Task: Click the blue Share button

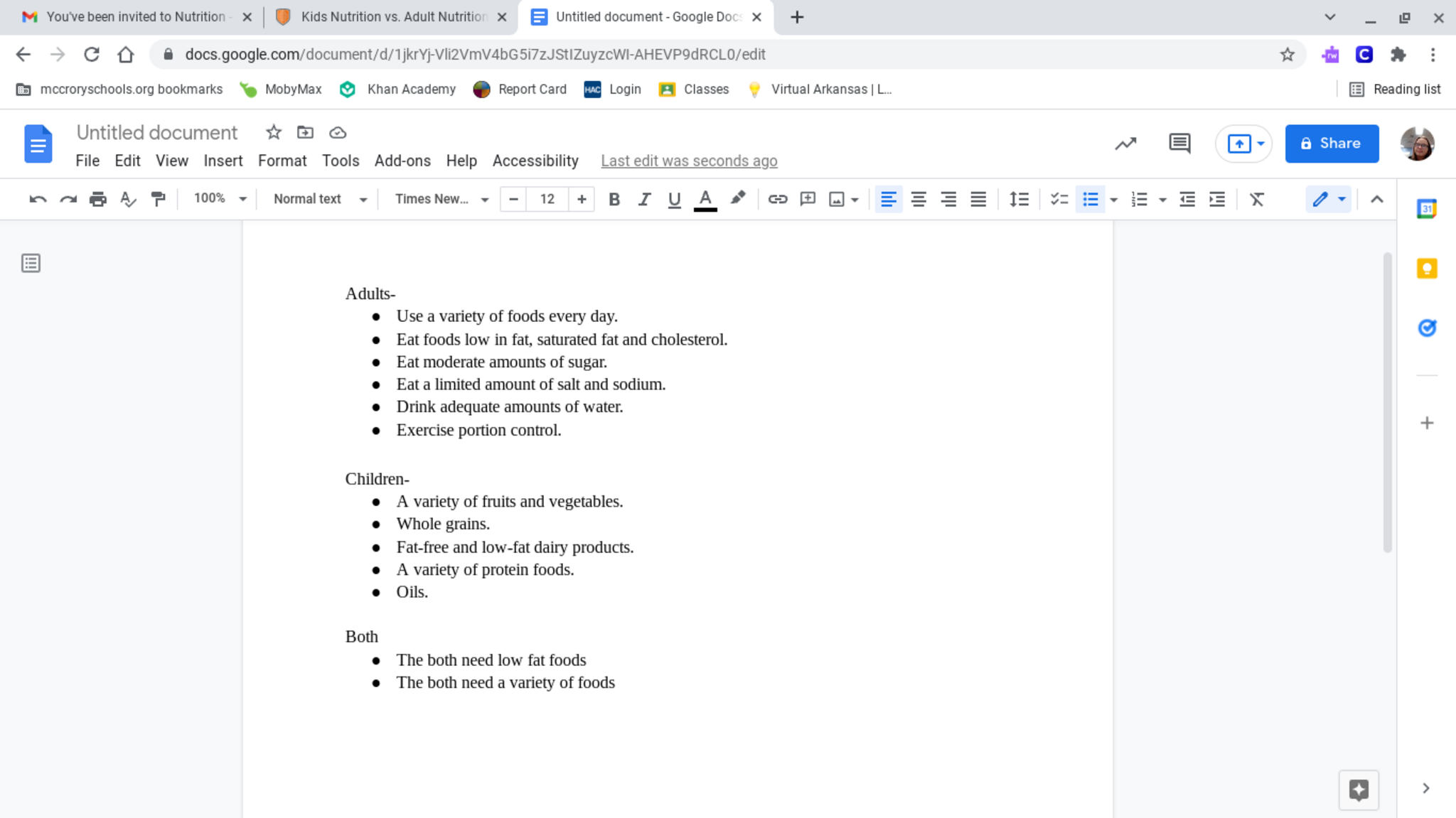Action: [1331, 144]
